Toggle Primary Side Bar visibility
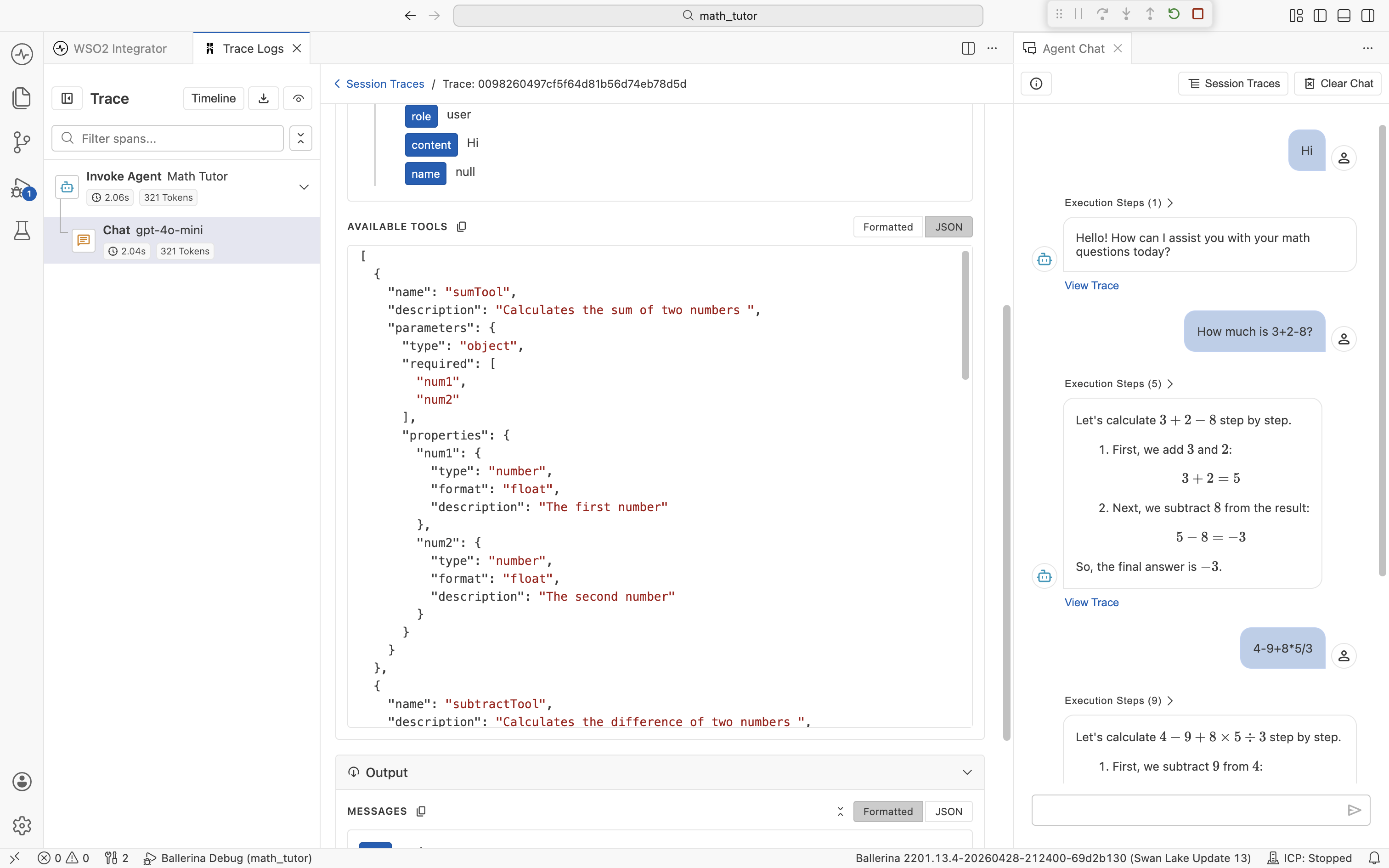The image size is (1389, 868). click(x=1320, y=16)
